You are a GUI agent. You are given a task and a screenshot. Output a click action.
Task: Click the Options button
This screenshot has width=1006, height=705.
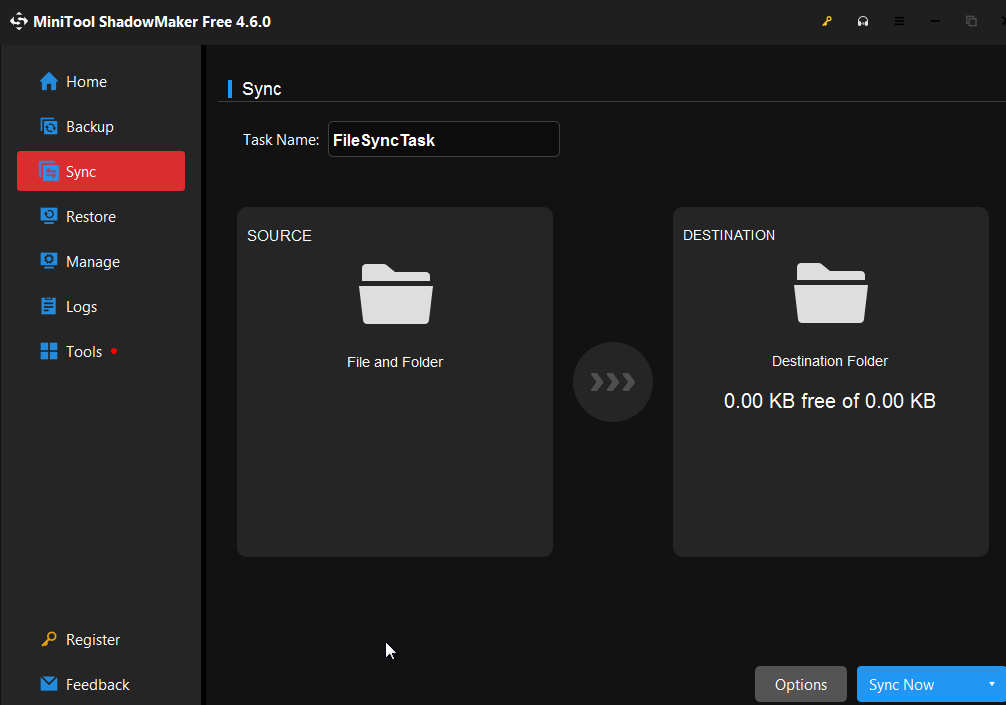coord(801,684)
